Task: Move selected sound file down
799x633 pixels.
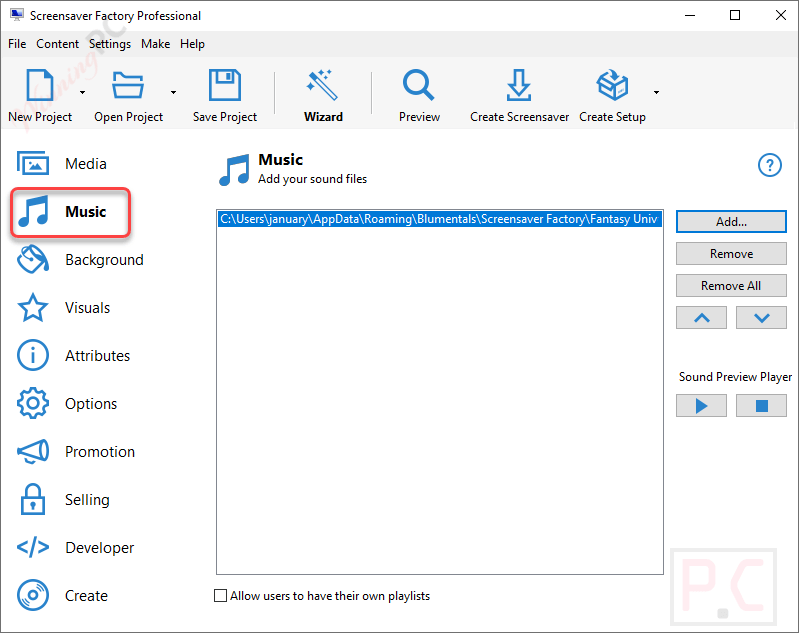Action: pos(761,318)
